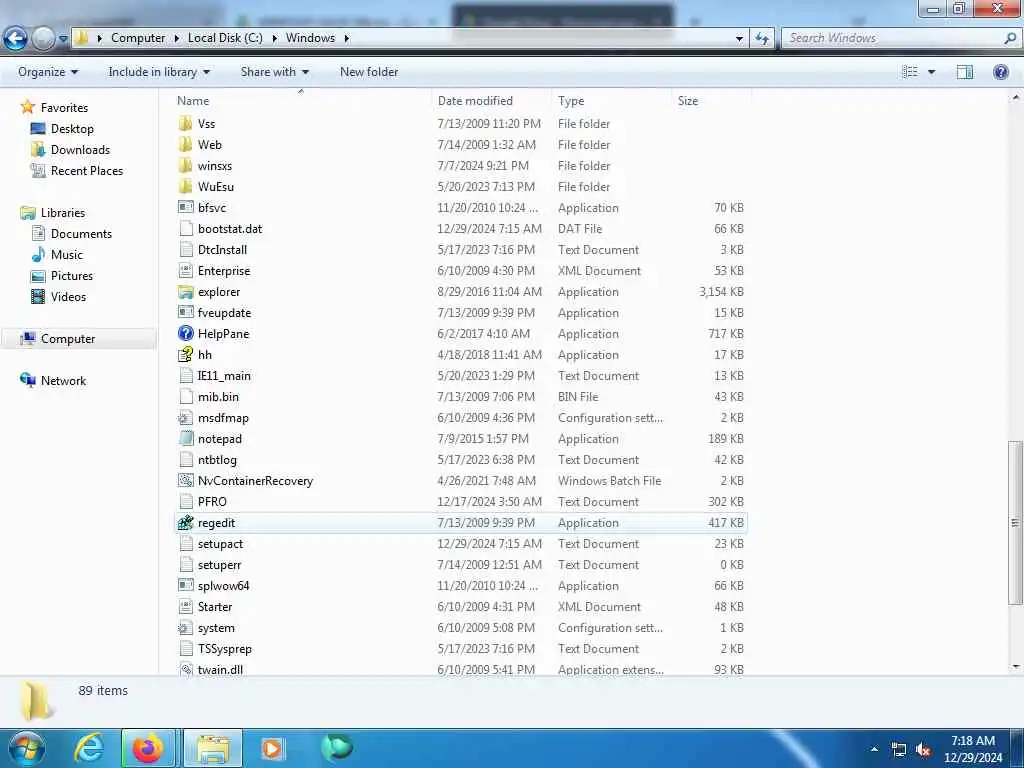The width and height of the screenshot is (1024, 768).
Task: Go to Computer in the breadcrumb
Action: [138, 38]
